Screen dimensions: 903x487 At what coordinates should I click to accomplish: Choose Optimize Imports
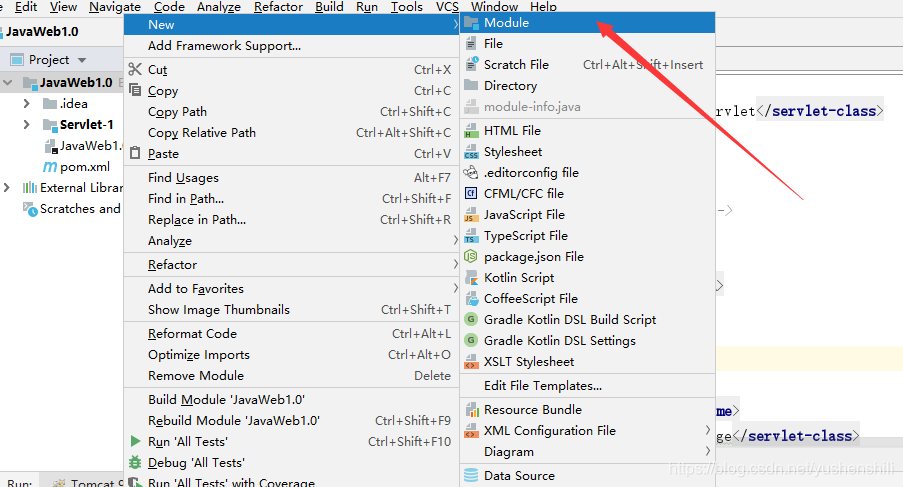click(x=291, y=355)
